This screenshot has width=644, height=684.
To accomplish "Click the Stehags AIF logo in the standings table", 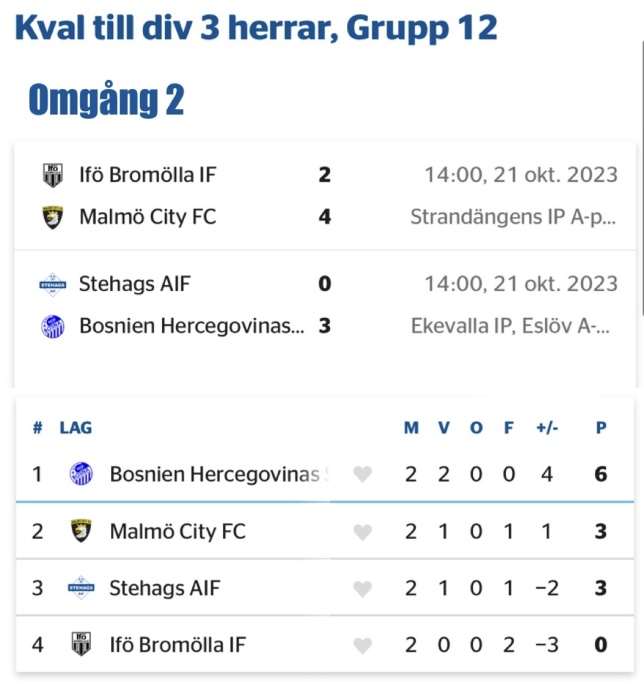I will (x=81, y=588).
